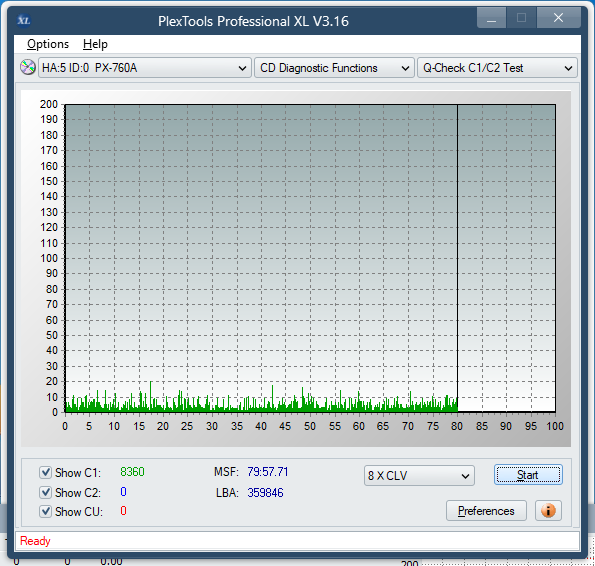Open the 8 X CLV speed dropdown
This screenshot has width=595, height=566.
(419, 475)
